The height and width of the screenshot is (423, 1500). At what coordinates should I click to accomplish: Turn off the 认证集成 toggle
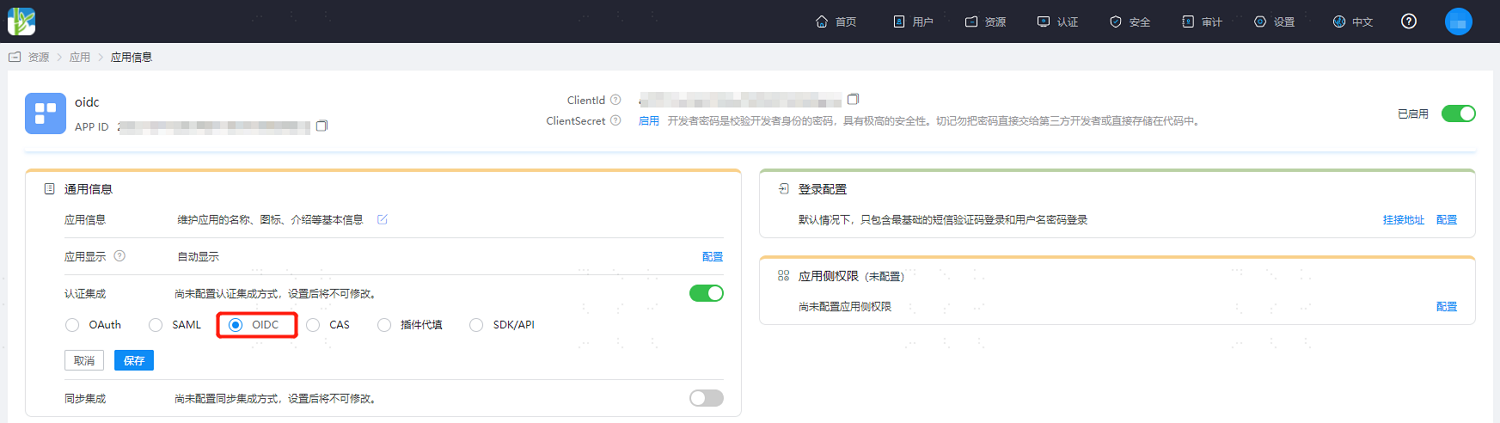pyautogui.click(x=706, y=293)
